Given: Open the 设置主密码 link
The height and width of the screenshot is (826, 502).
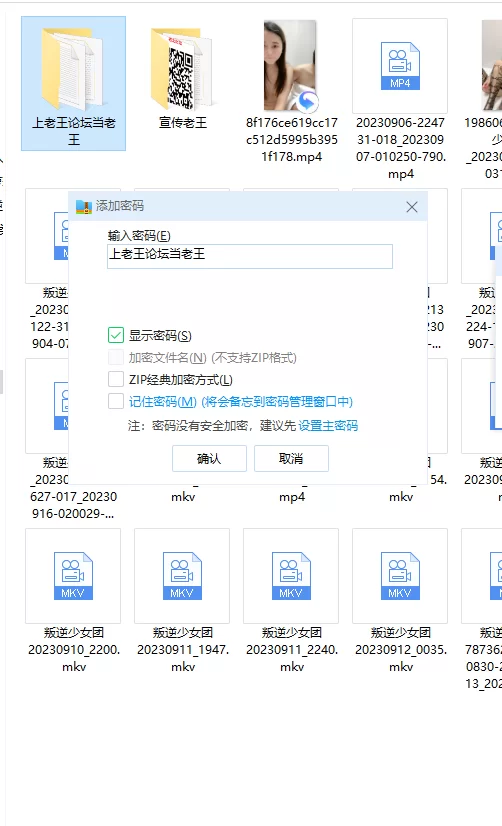Looking at the screenshot, I should pyautogui.click(x=328, y=426).
